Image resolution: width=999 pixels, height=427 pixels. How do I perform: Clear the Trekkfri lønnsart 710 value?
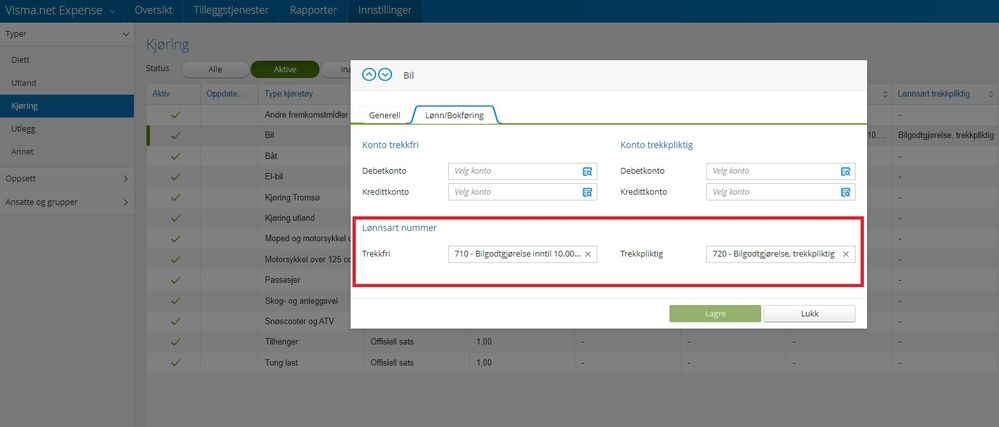click(587, 254)
